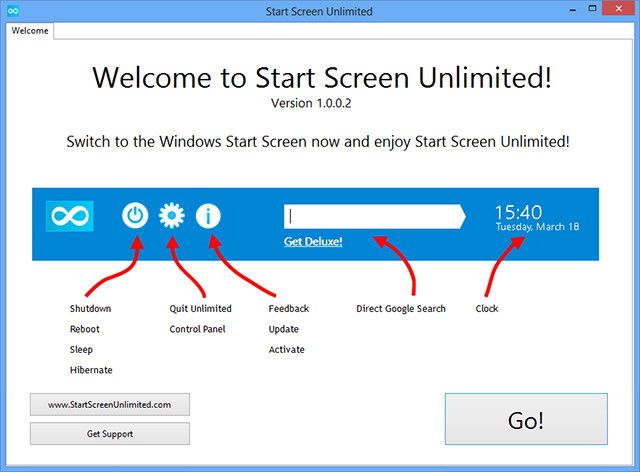The height and width of the screenshot is (472, 640).
Task: Click the info 'i' icon
Action: (x=208, y=216)
